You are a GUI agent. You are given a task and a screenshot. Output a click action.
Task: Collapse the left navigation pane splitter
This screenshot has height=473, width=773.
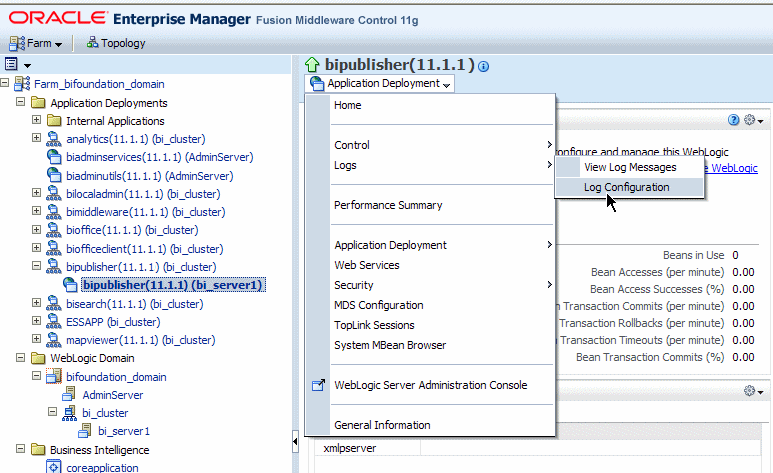tap(295, 441)
